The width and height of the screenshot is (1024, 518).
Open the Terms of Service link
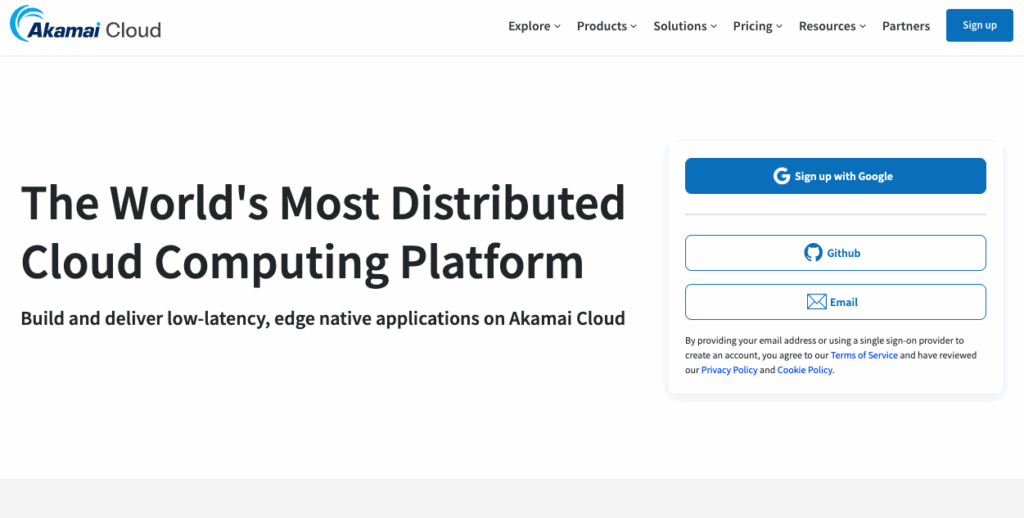coord(864,355)
